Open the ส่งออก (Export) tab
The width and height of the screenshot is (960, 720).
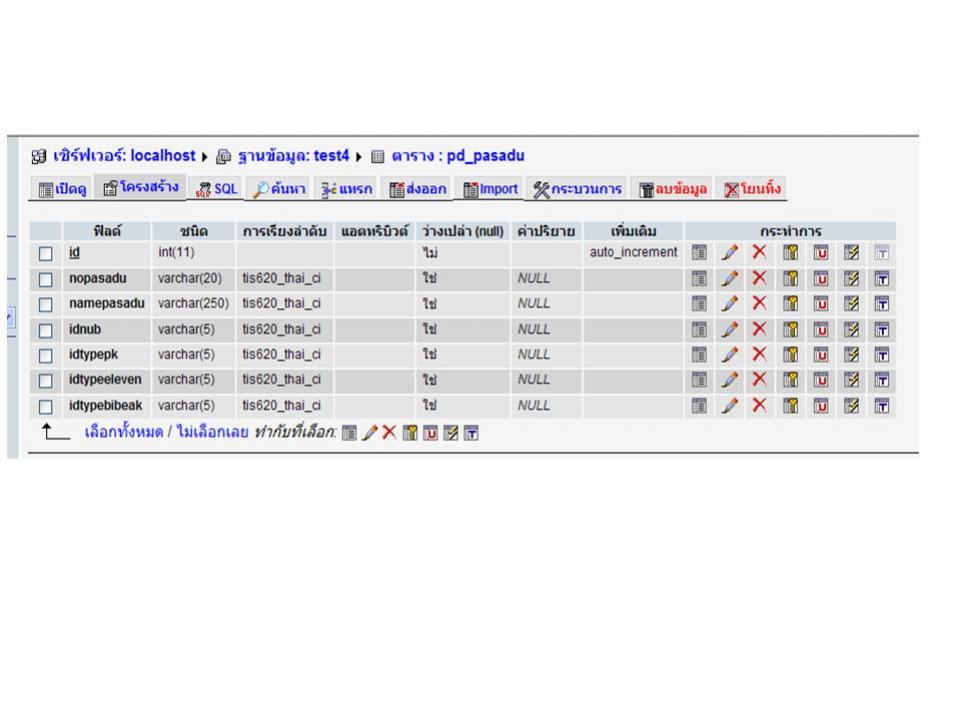click(418, 189)
